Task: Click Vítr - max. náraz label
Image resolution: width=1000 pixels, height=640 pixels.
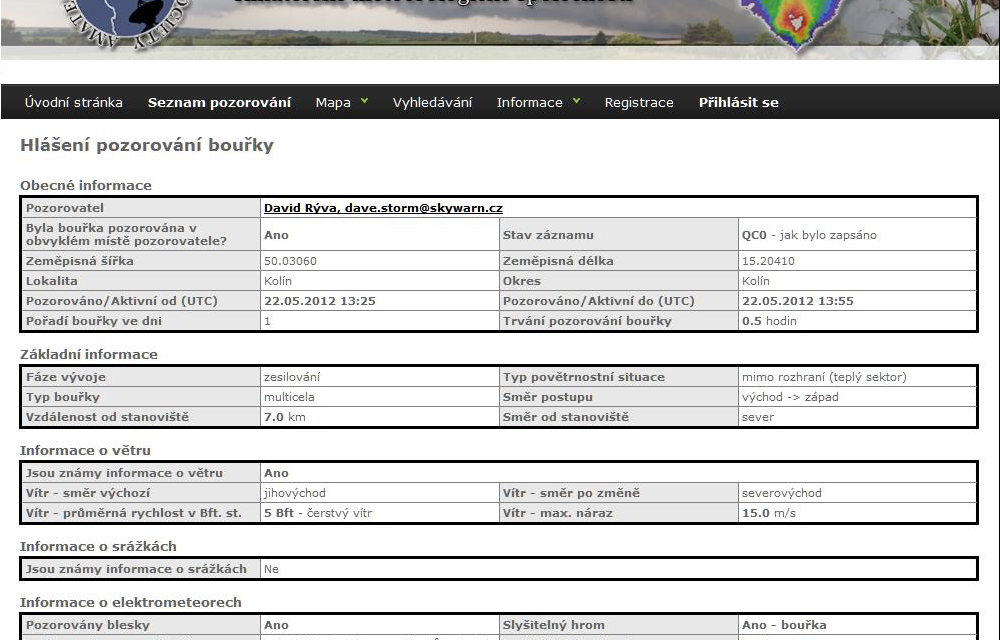Action: click(x=557, y=513)
